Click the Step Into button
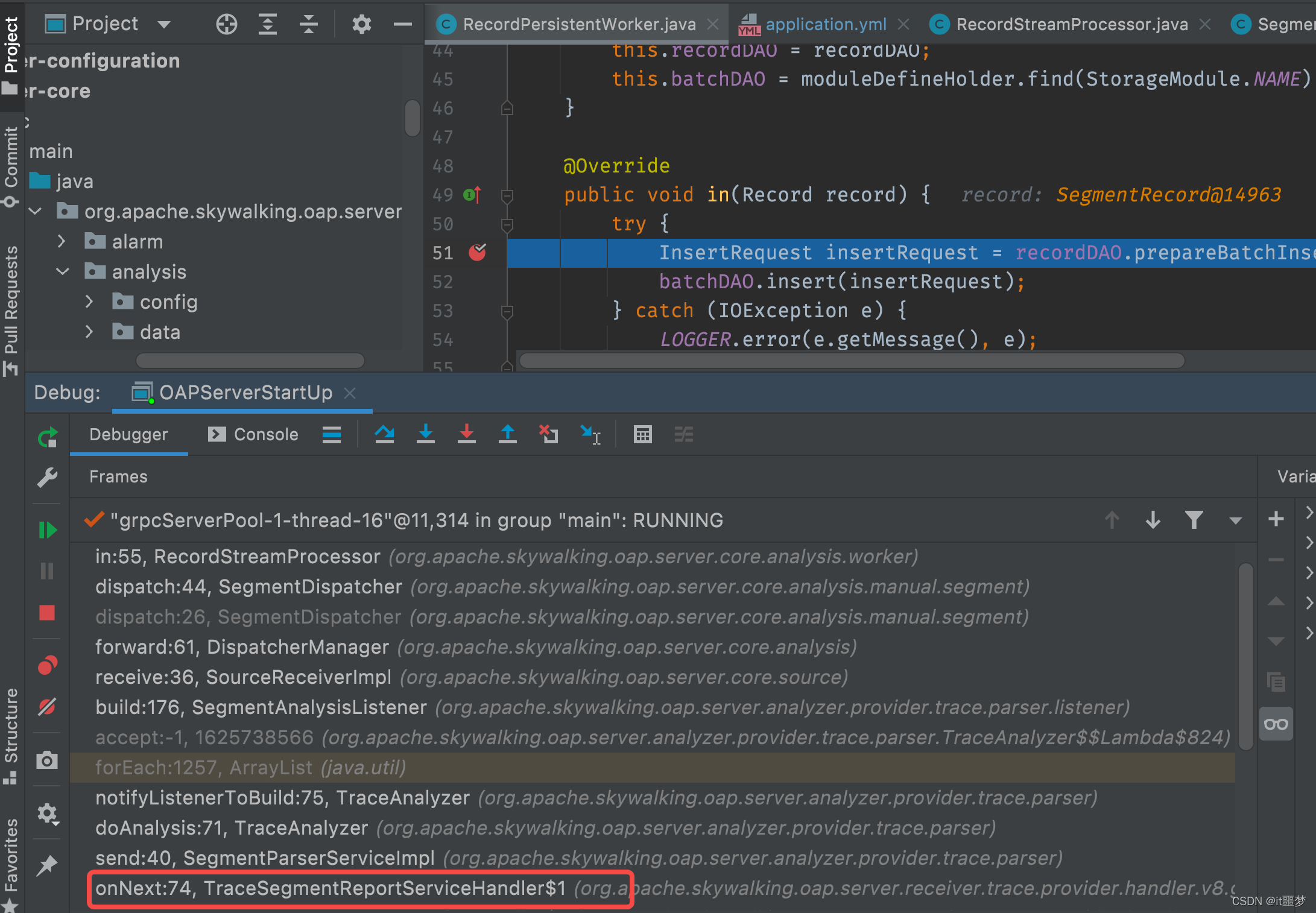The width and height of the screenshot is (1316, 913). coord(425,434)
